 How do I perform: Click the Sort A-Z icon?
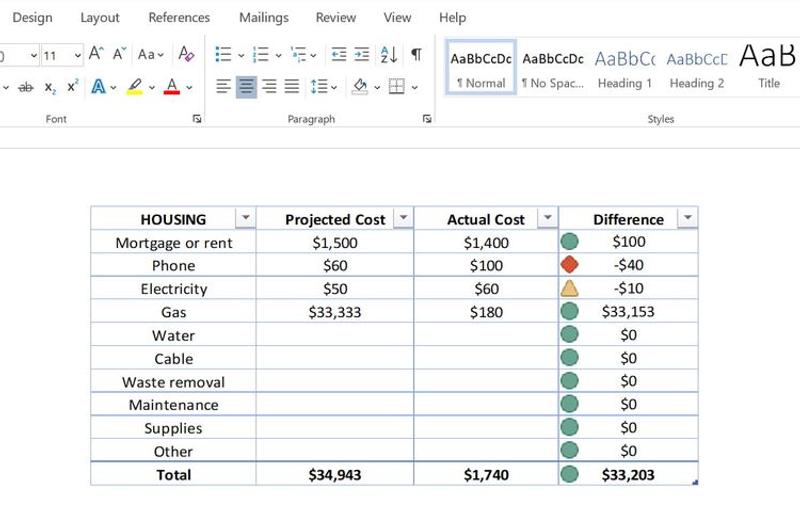tap(389, 54)
